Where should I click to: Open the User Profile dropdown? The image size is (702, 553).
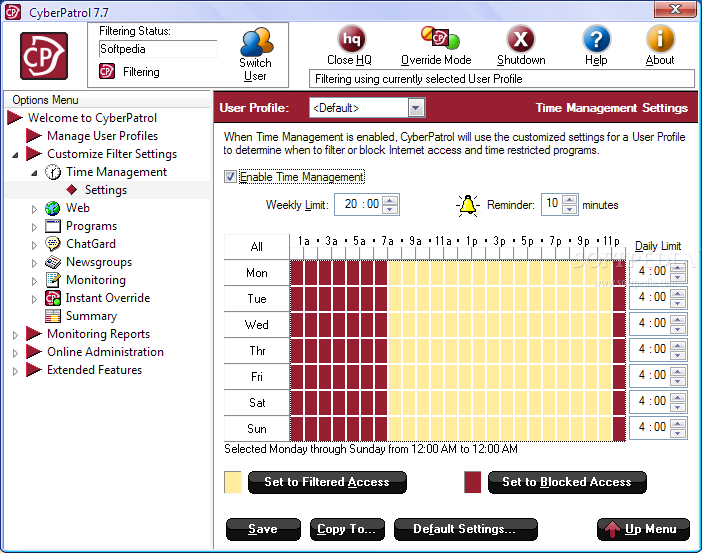click(416, 108)
